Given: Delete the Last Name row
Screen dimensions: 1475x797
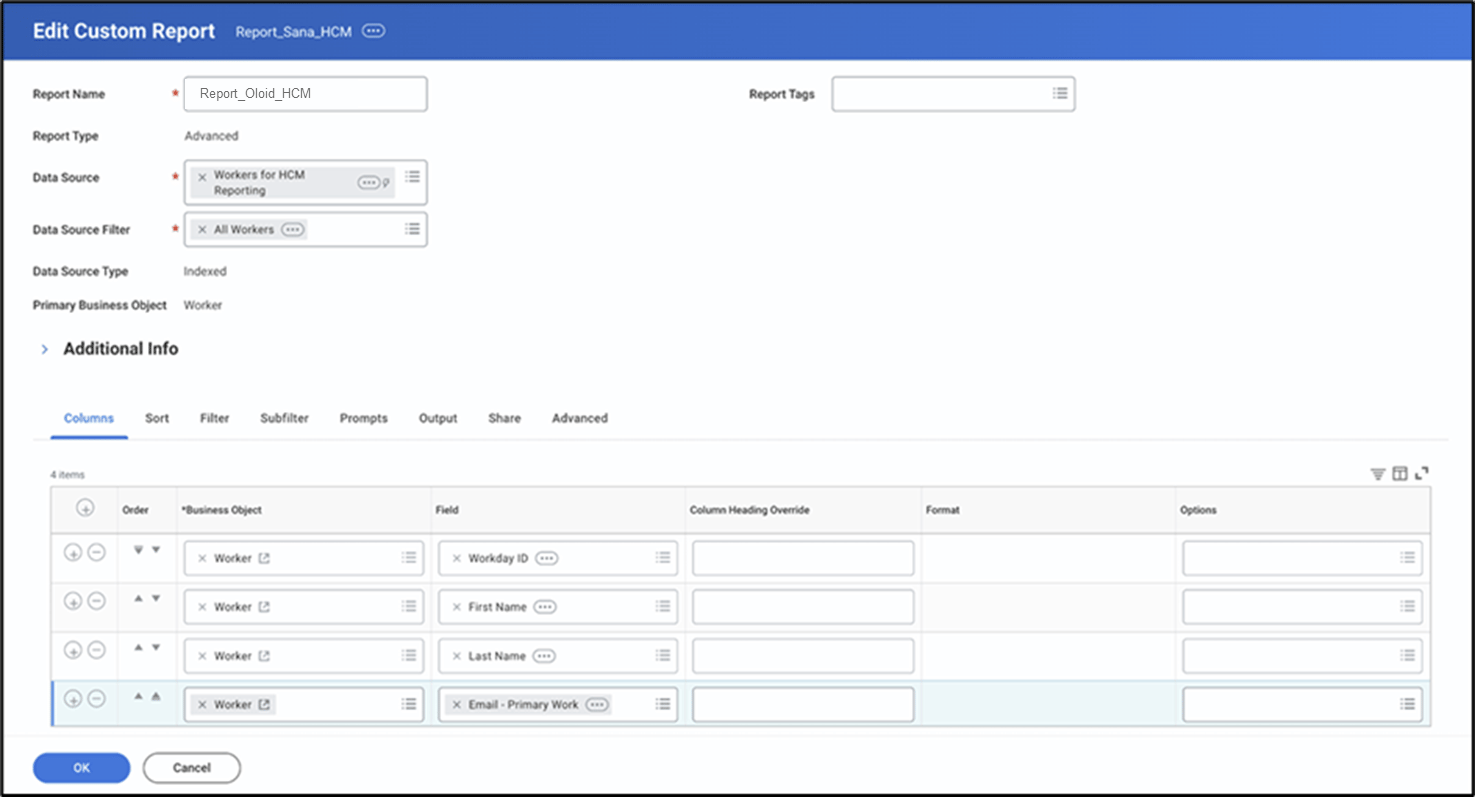Looking at the screenshot, I should (96, 650).
